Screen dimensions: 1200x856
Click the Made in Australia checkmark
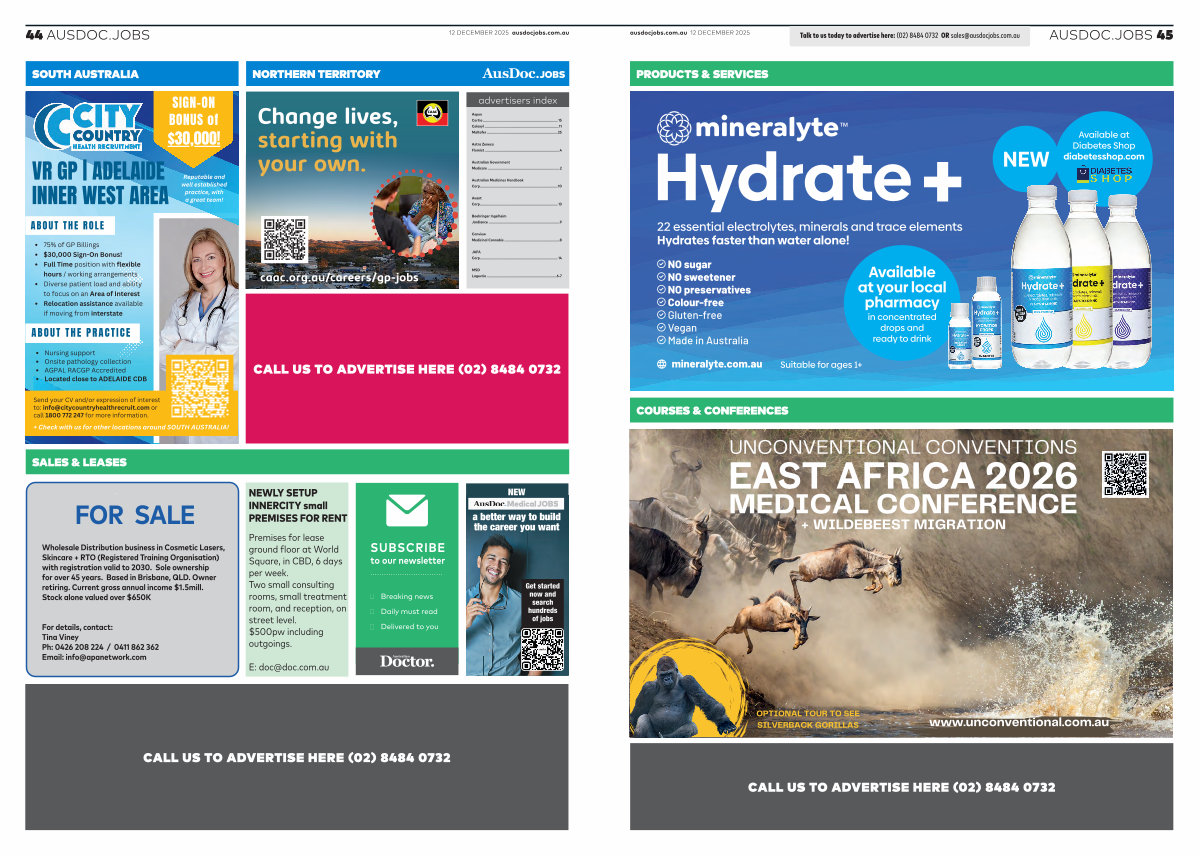[661, 340]
